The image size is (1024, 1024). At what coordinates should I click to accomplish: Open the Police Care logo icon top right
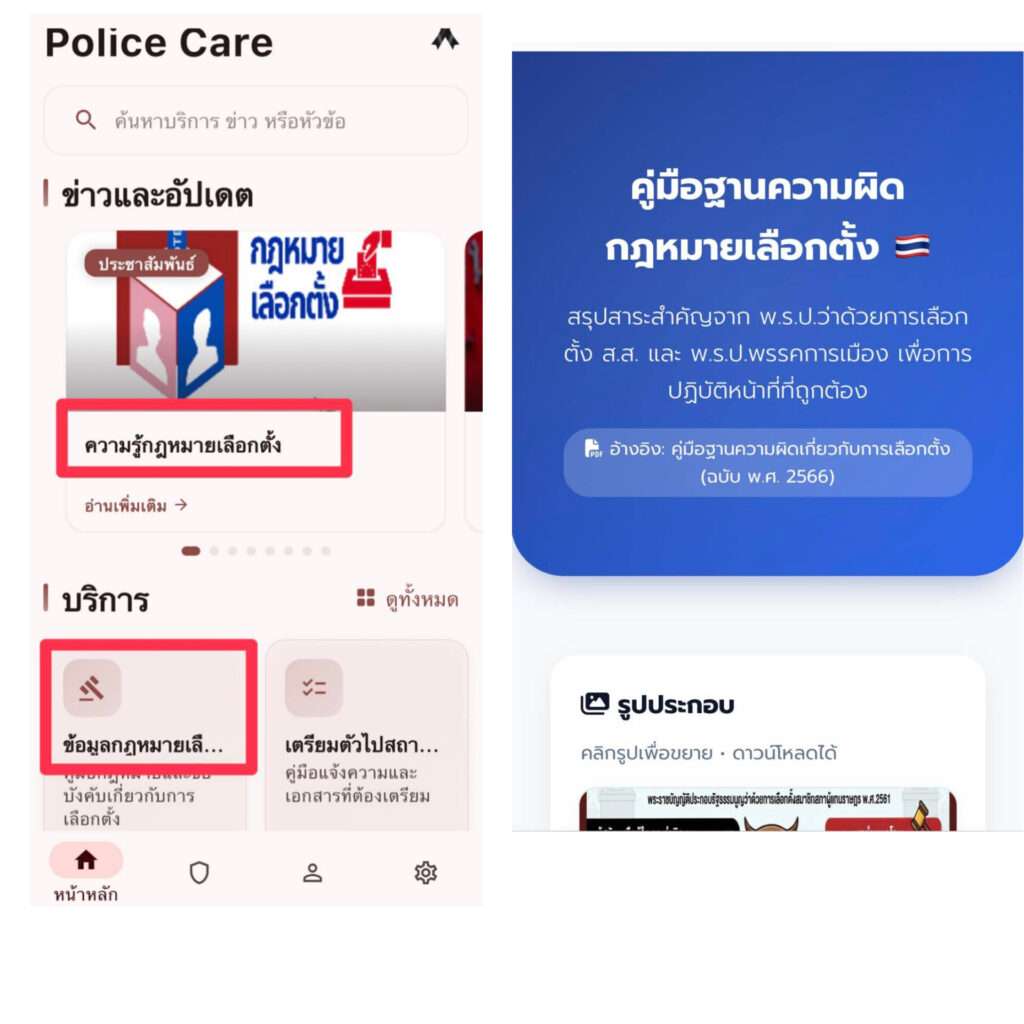click(x=445, y=40)
